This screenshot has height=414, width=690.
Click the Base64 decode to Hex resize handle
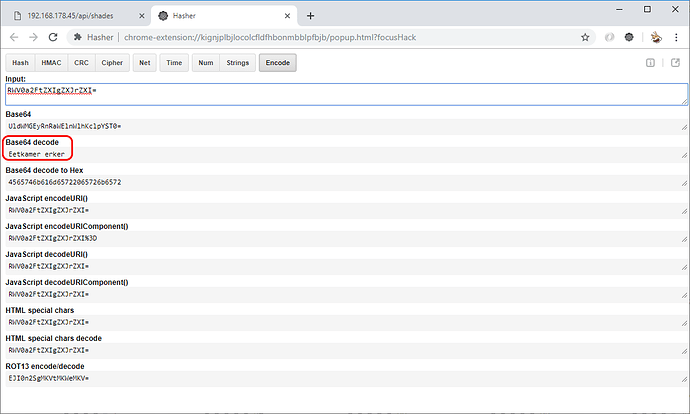click(684, 183)
